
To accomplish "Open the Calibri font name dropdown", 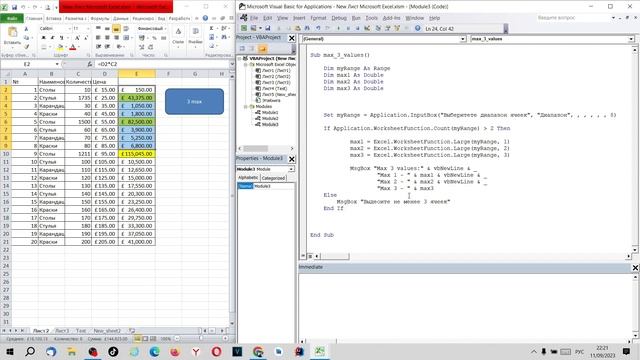I will pyautogui.click(x=69, y=29).
